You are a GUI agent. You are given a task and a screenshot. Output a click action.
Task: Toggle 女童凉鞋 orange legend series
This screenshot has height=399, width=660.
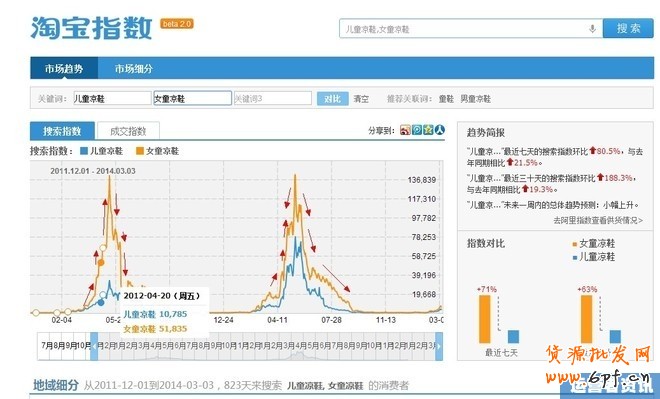pyautogui.click(x=157, y=151)
